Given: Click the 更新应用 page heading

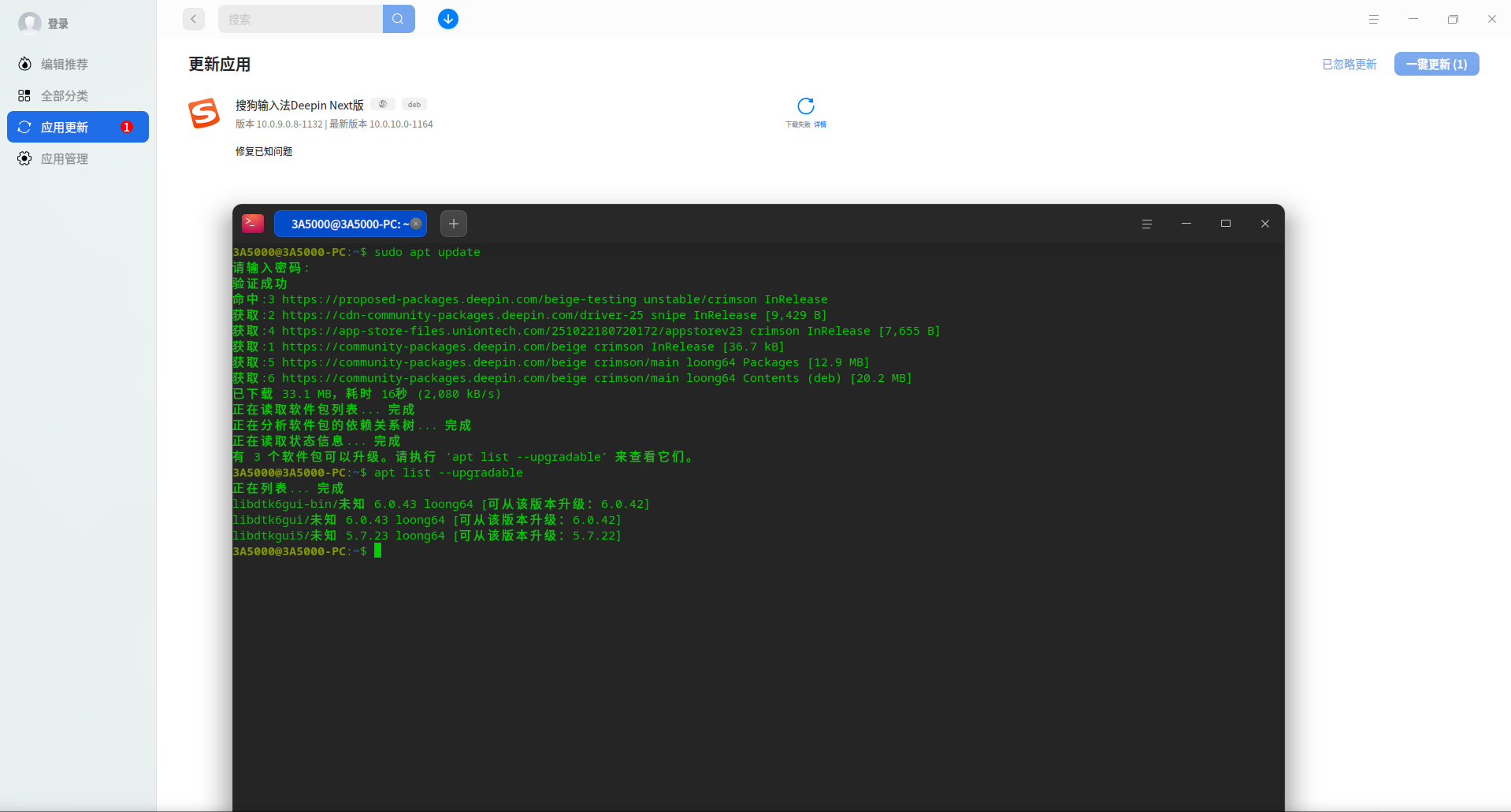Looking at the screenshot, I should 220,64.
